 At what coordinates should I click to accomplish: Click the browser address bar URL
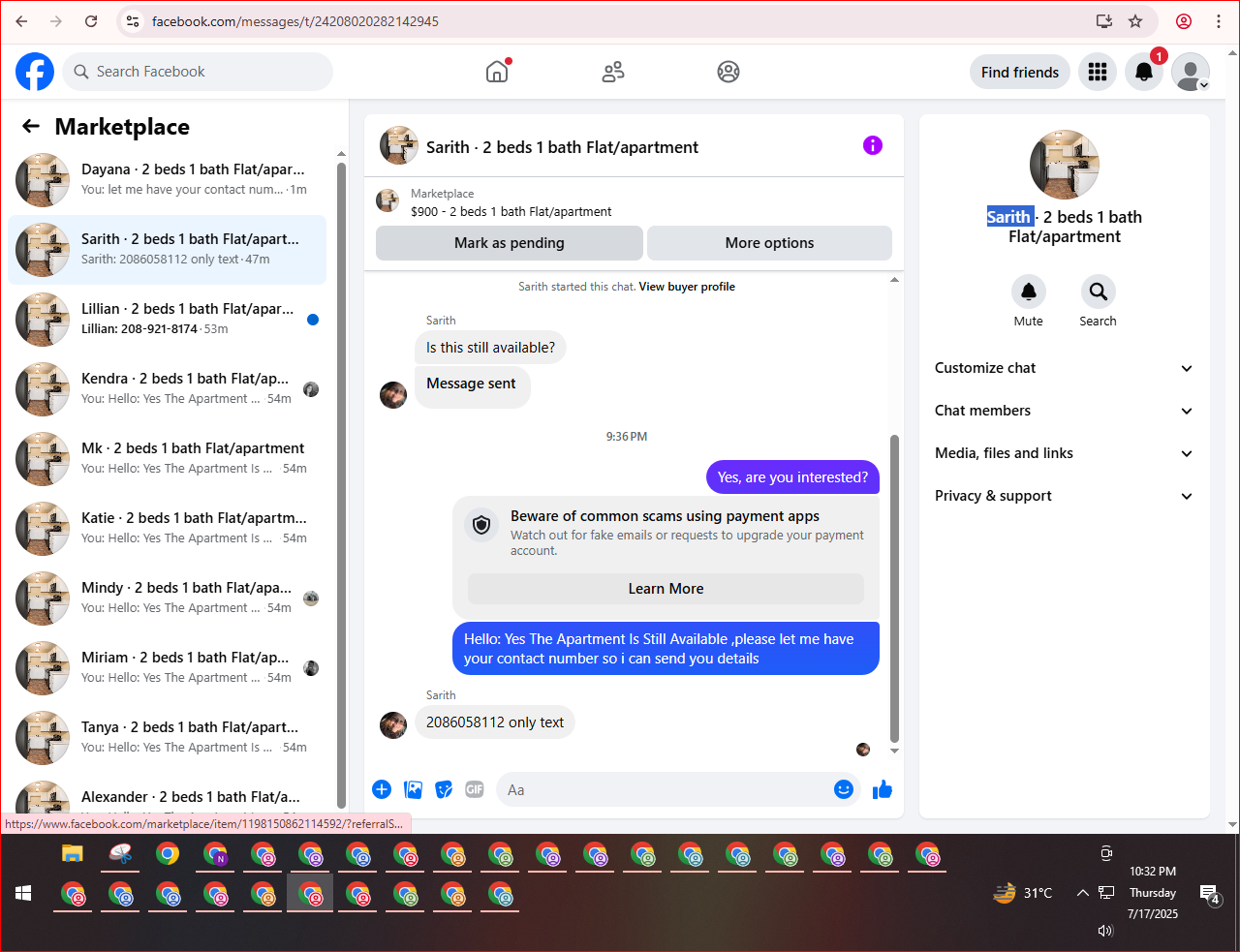click(x=295, y=21)
